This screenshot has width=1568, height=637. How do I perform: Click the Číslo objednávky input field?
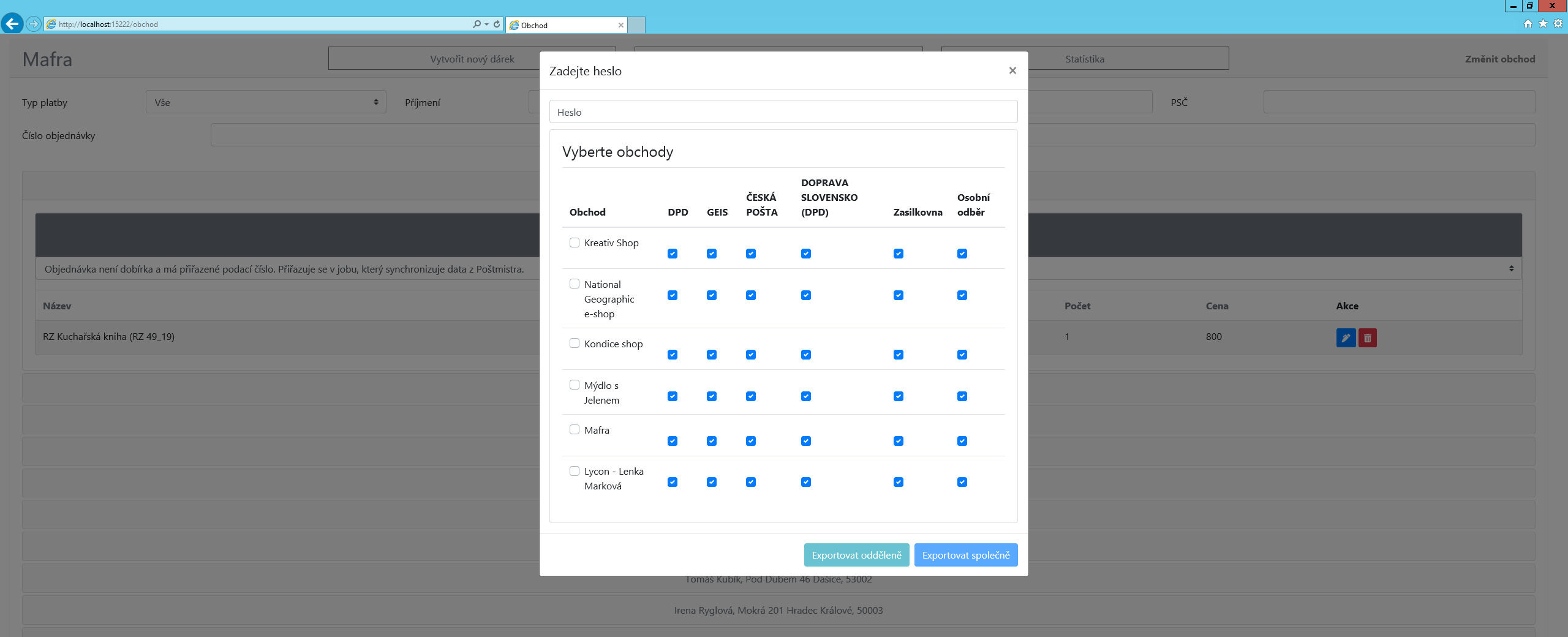point(873,135)
